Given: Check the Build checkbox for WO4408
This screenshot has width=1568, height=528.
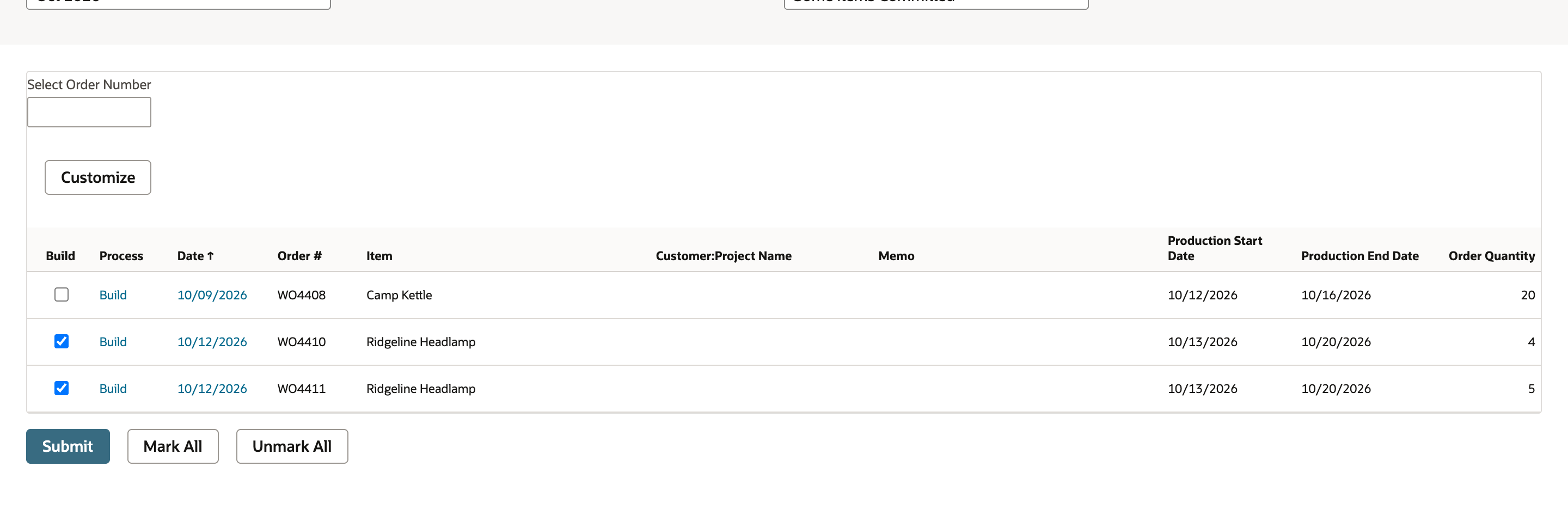Looking at the screenshot, I should 62,294.
